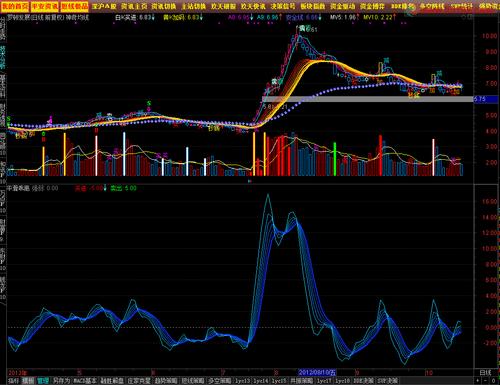Click the 16.00 indicator axis label
Viewport: 500px width, 385px height.
(489, 201)
